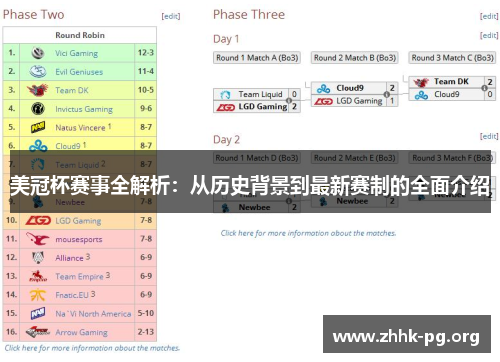The width and height of the screenshot is (500, 362).
Task: Click Cloud9 logo in Match C bracket
Action: click(421, 95)
